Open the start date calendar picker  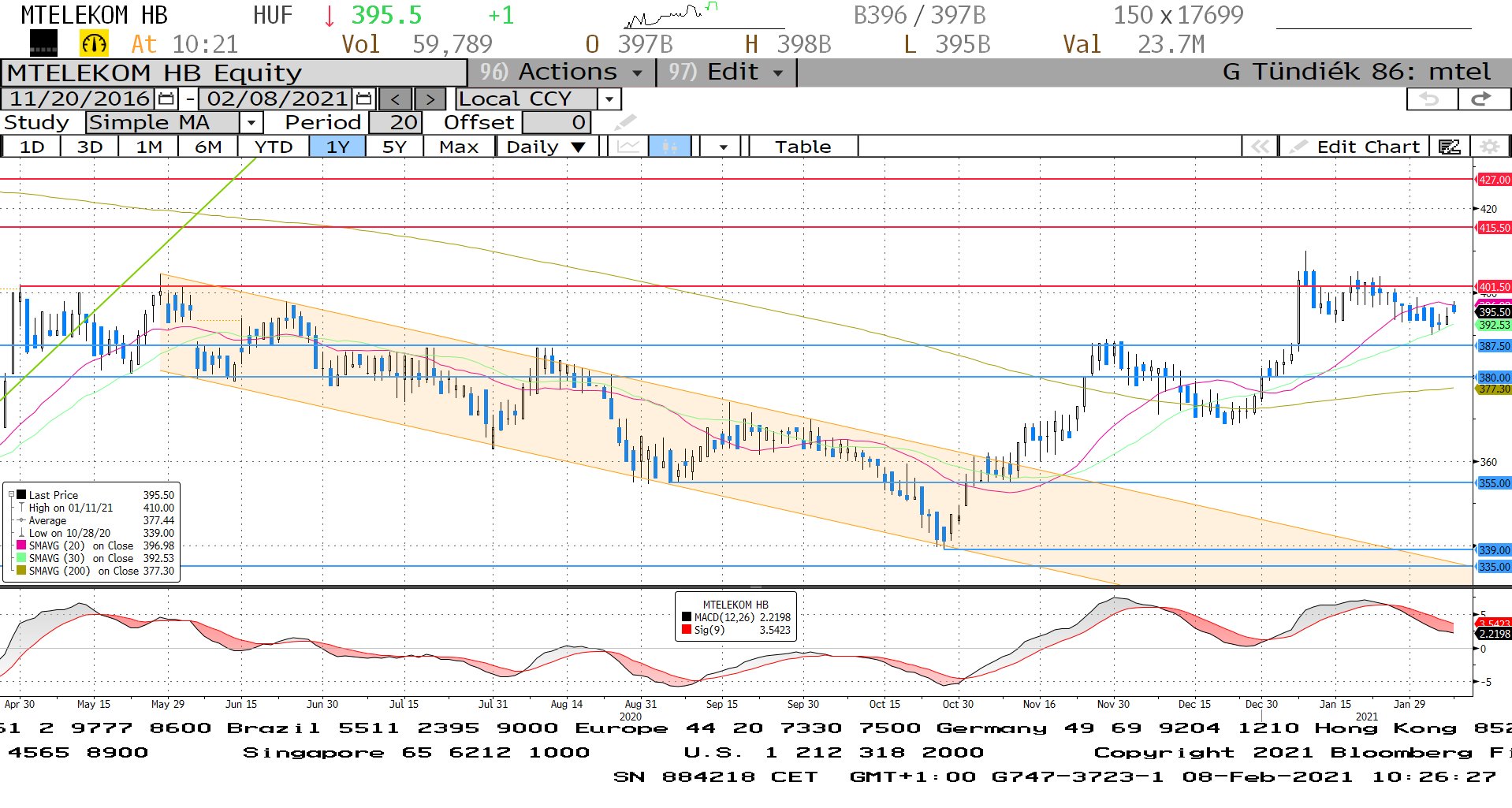[166, 99]
